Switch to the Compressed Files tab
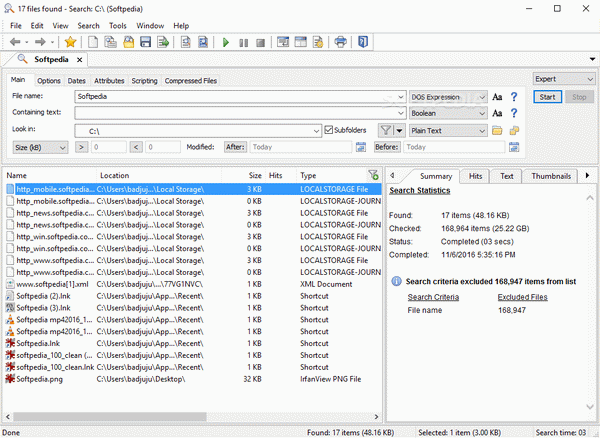This screenshot has width=600, height=438. coord(191,81)
